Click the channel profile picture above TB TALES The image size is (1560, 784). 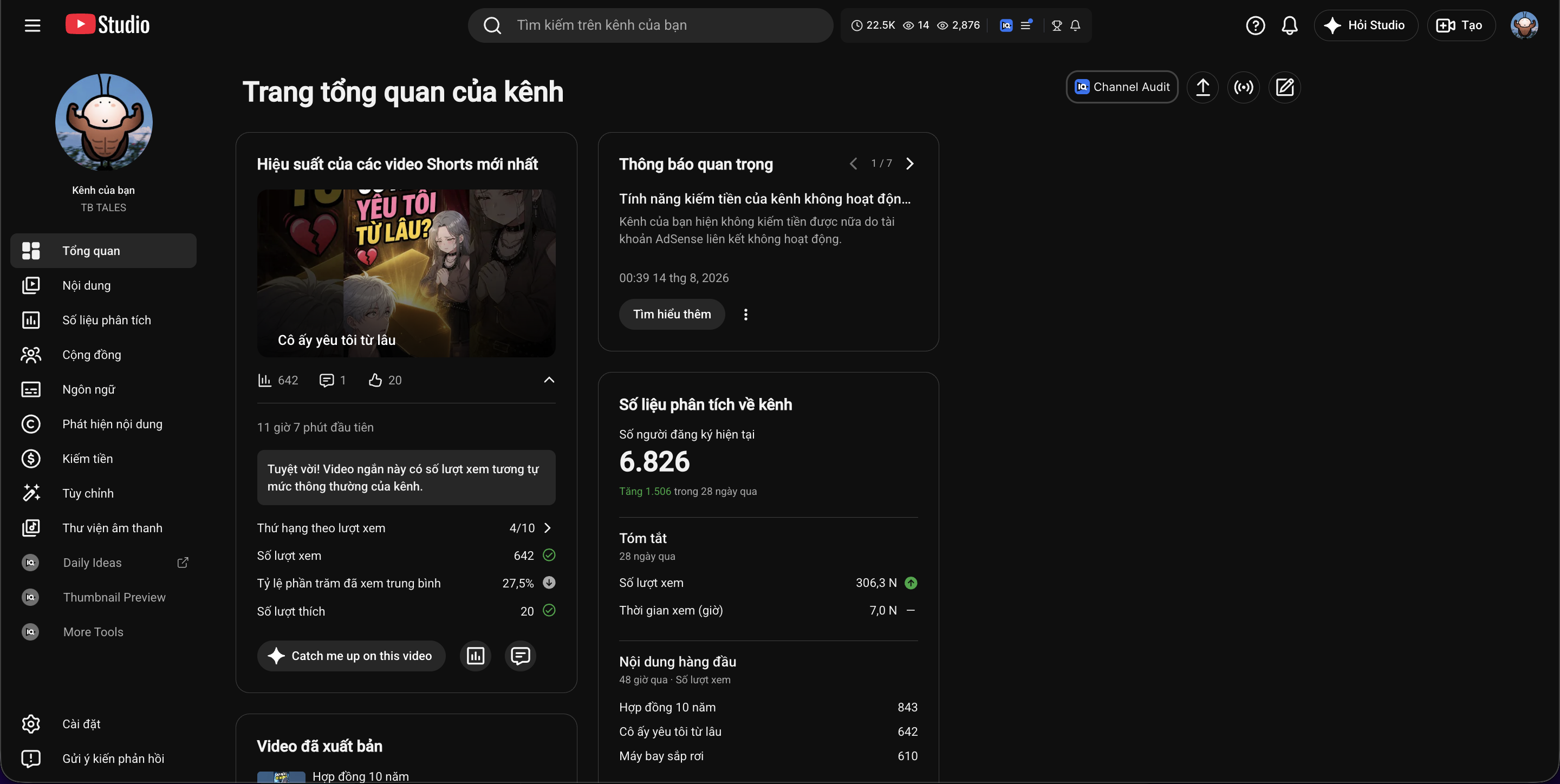tap(103, 122)
